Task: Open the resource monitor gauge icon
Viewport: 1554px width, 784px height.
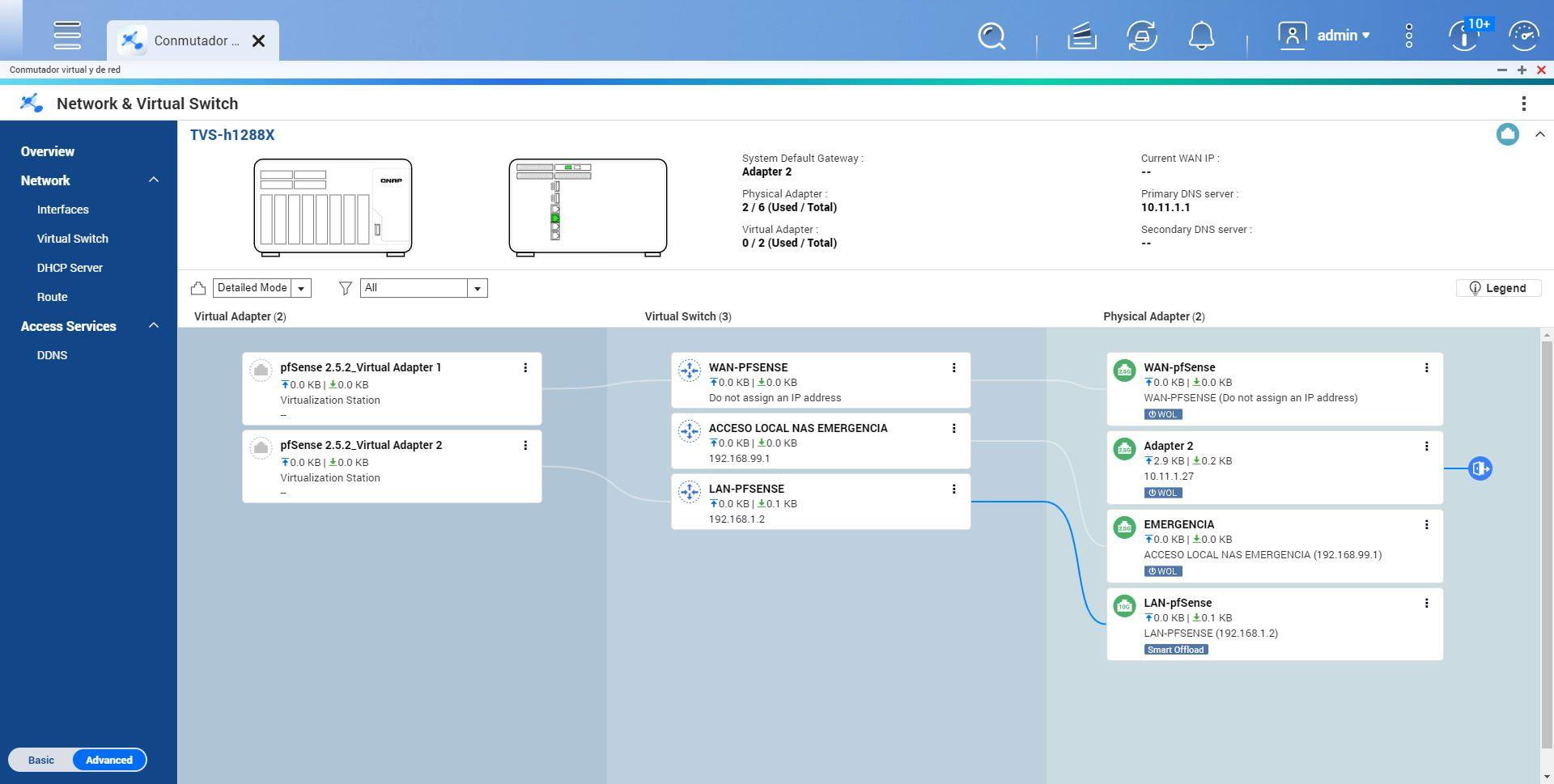Action: point(1525,36)
